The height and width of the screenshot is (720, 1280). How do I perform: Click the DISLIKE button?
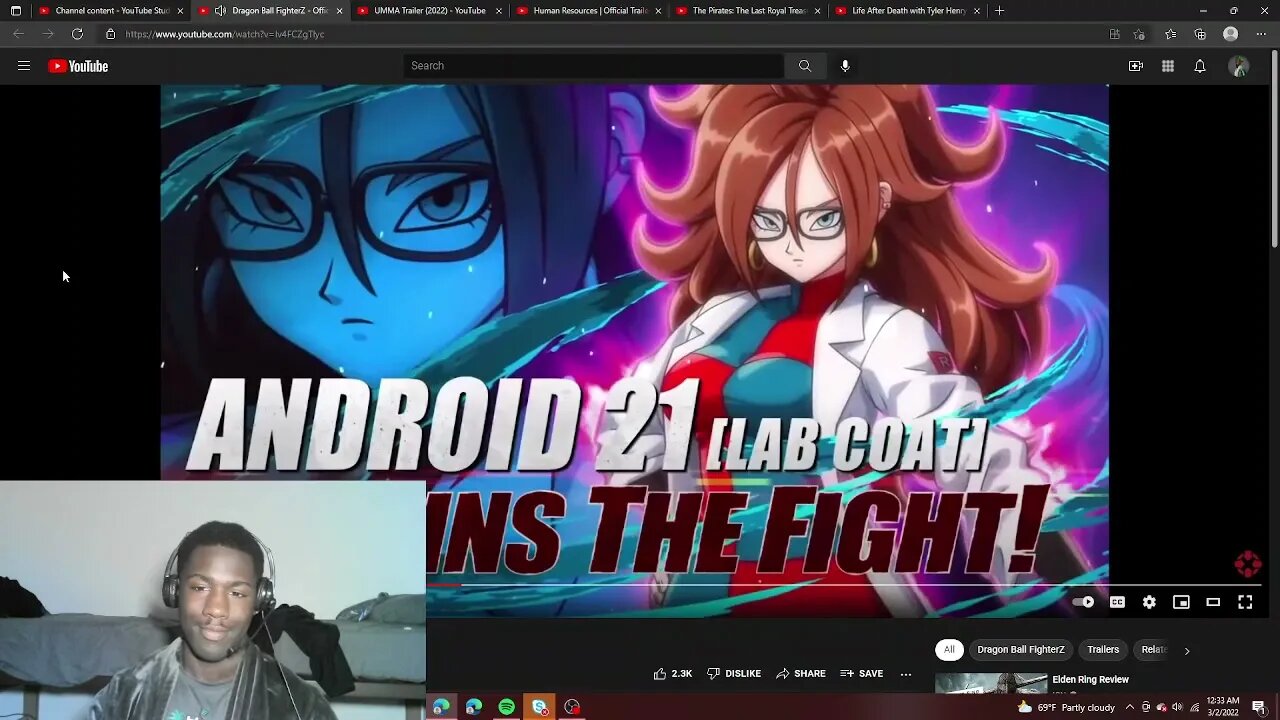[x=734, y=674]
